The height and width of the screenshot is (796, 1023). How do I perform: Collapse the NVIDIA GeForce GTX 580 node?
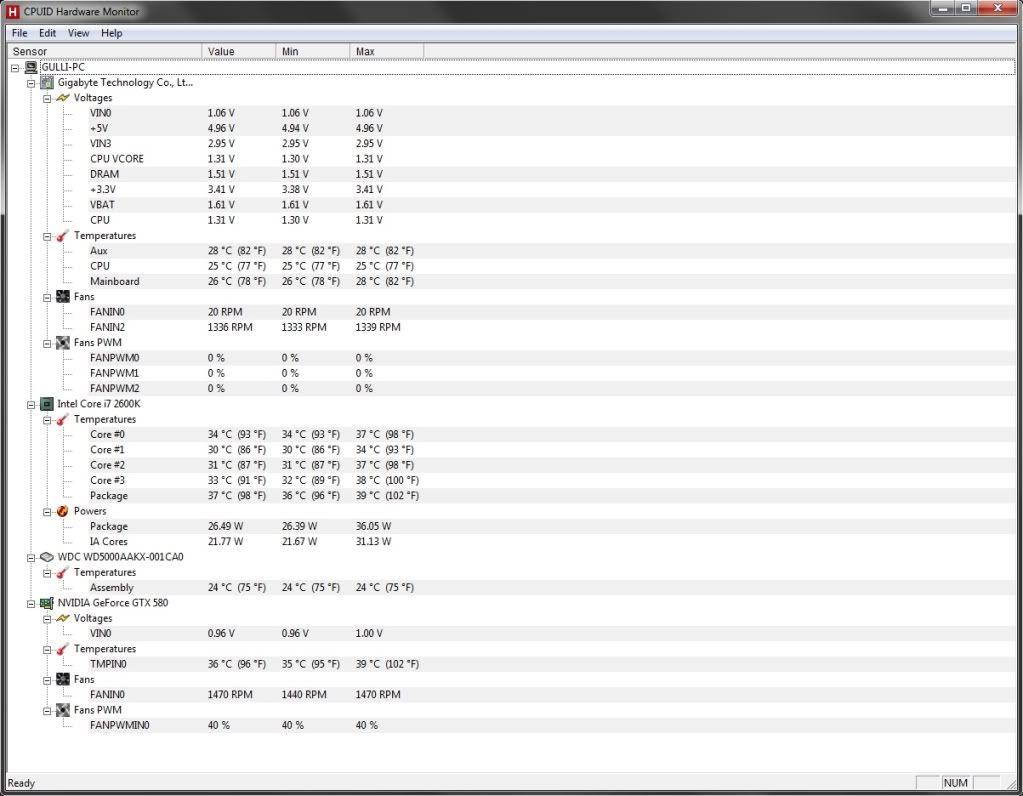click(31, 604)
